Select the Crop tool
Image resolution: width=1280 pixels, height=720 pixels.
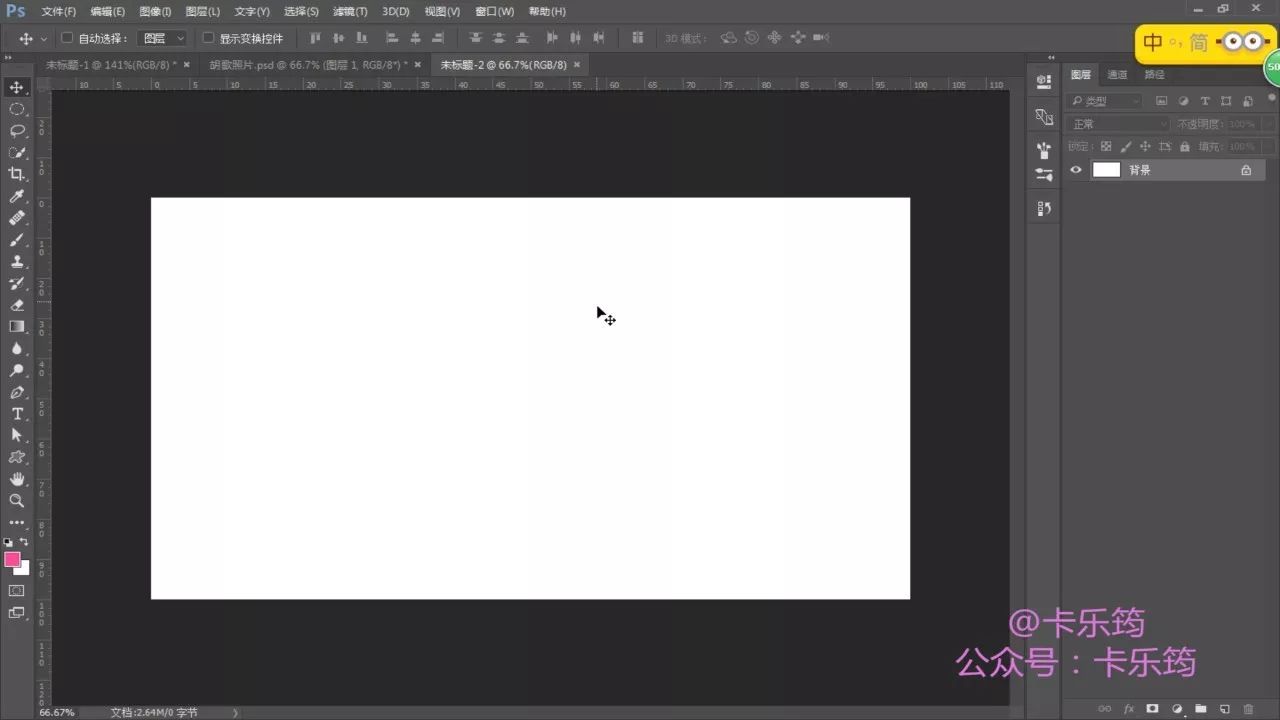(x=17, y=174)
